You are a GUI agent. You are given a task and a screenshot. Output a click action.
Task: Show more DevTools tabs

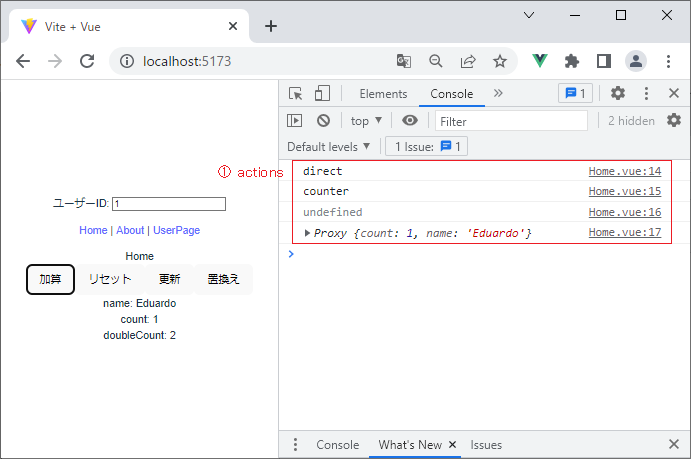[498, 93]
